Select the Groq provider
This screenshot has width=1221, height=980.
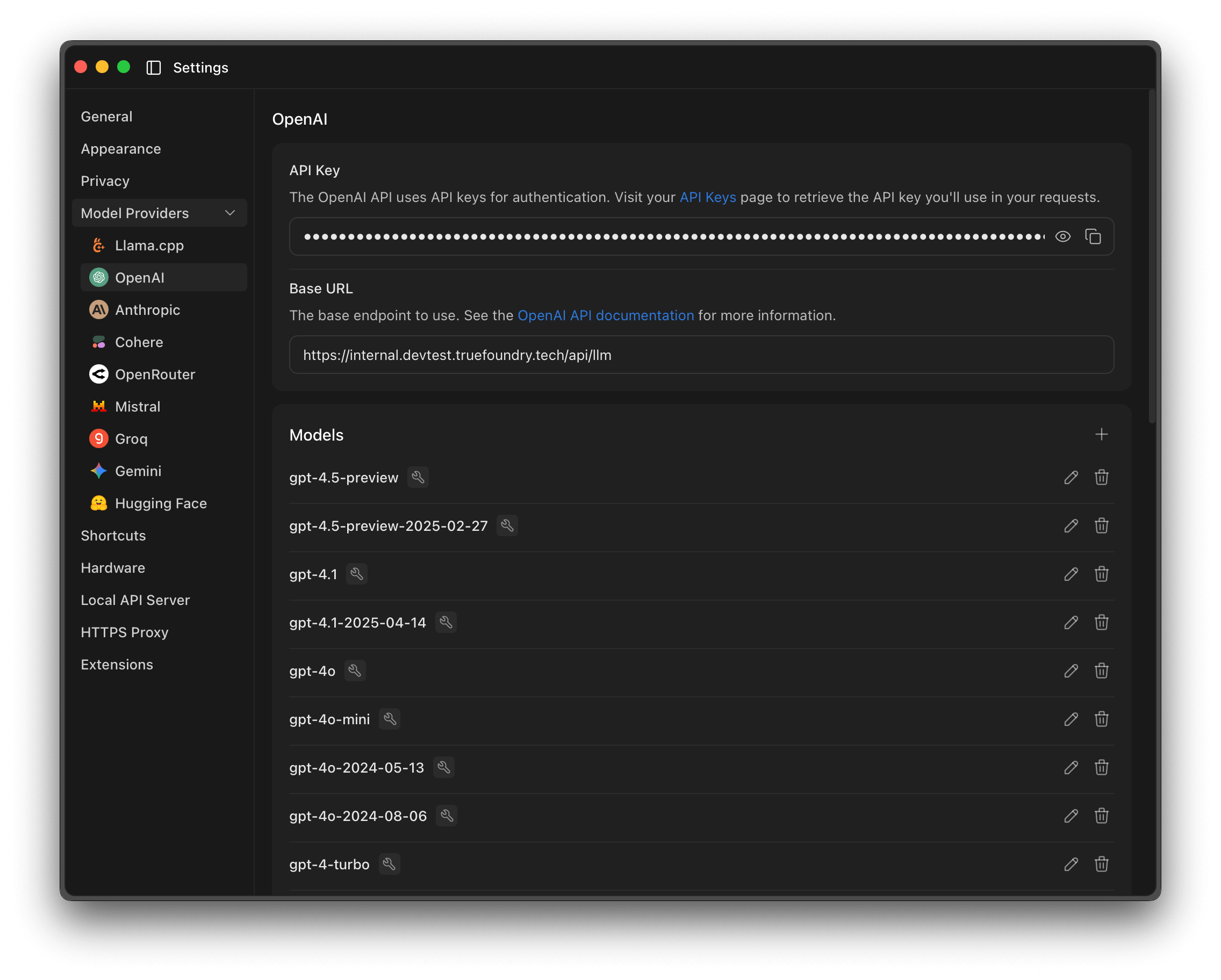[x=164, y=439]
